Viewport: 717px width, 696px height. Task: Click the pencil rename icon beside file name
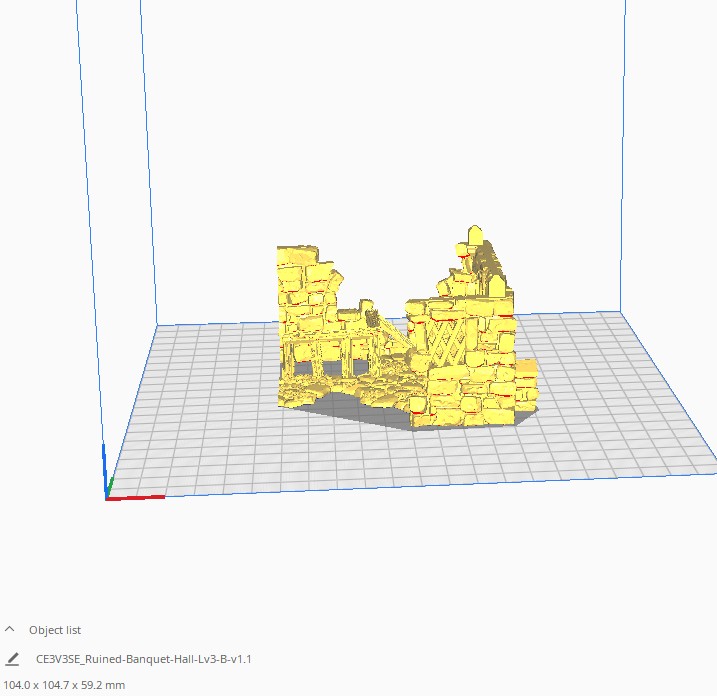click(12, 659)
